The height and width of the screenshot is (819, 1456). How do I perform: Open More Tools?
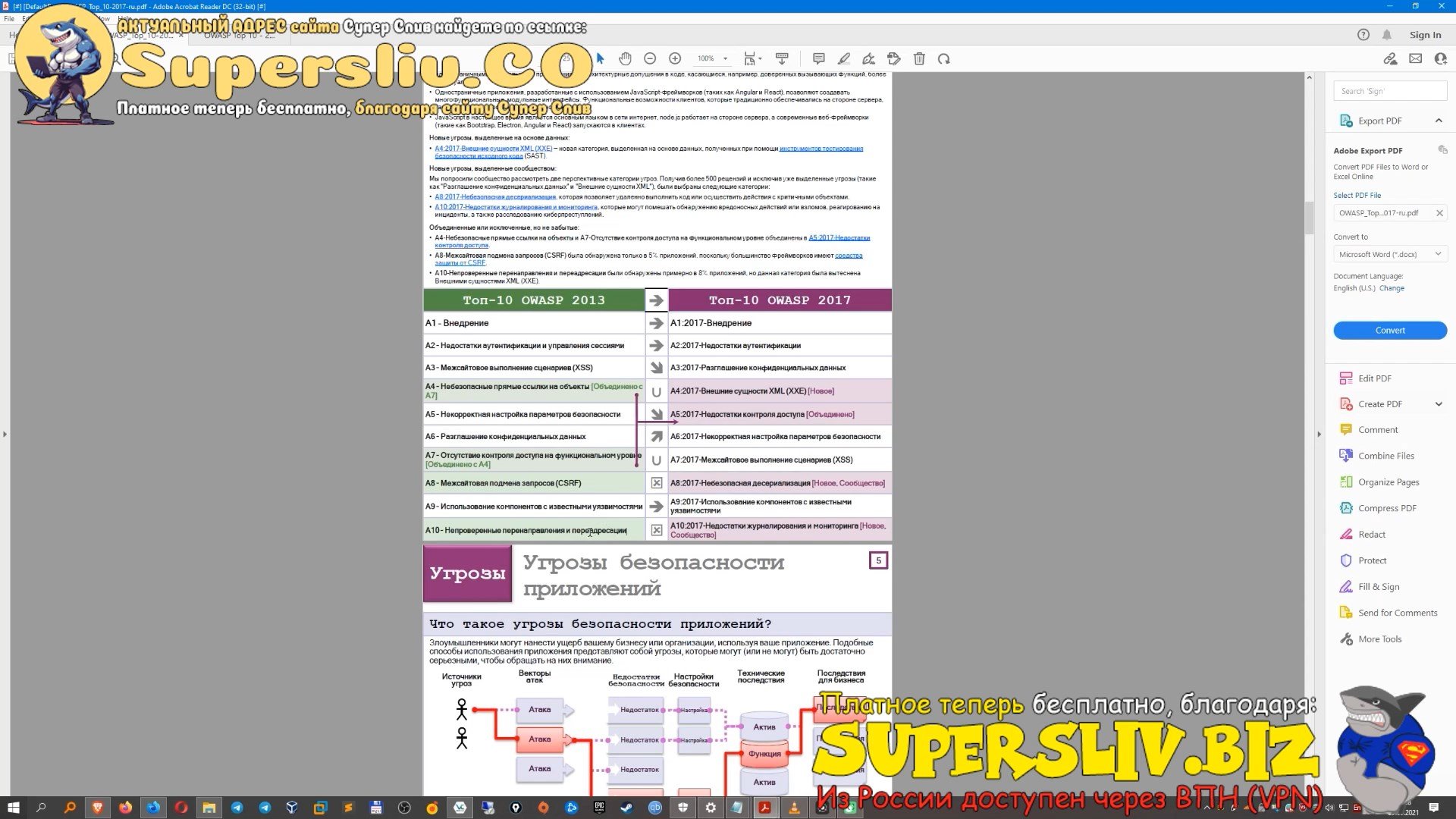coord(1380,639)
